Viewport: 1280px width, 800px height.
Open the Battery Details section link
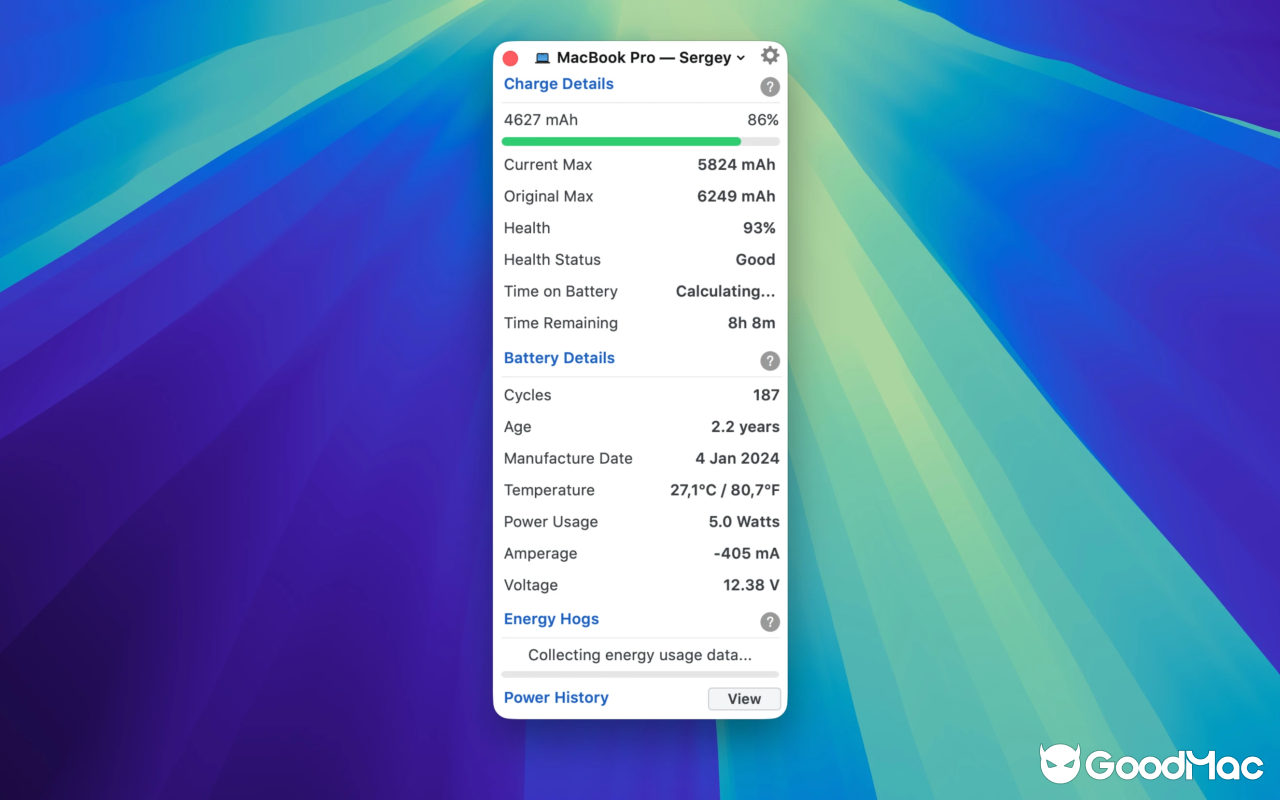pyautogui.click(x=559, y=358)
